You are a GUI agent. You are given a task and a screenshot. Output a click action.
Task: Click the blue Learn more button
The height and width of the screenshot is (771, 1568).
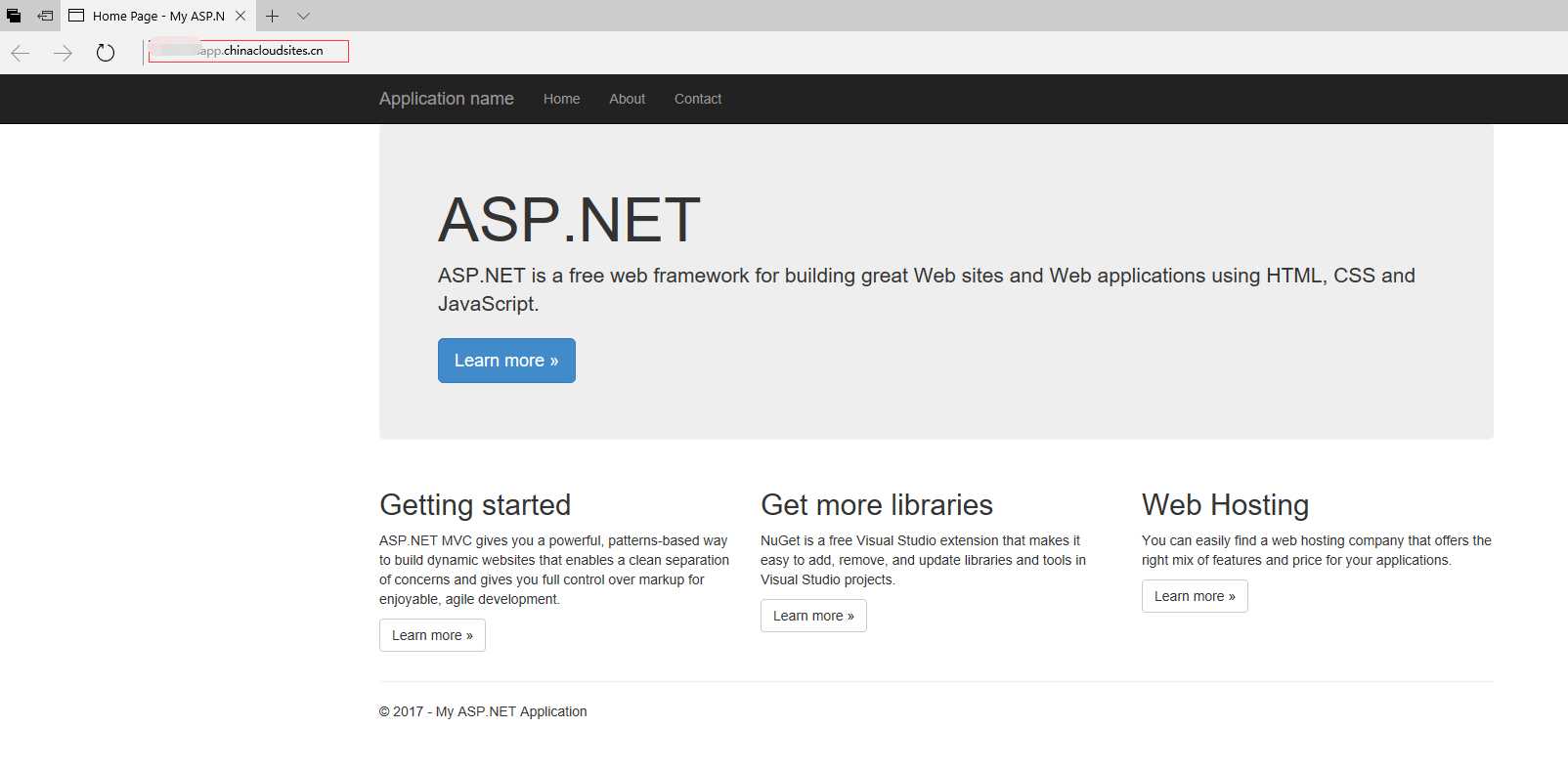click(x=506, y=361)
